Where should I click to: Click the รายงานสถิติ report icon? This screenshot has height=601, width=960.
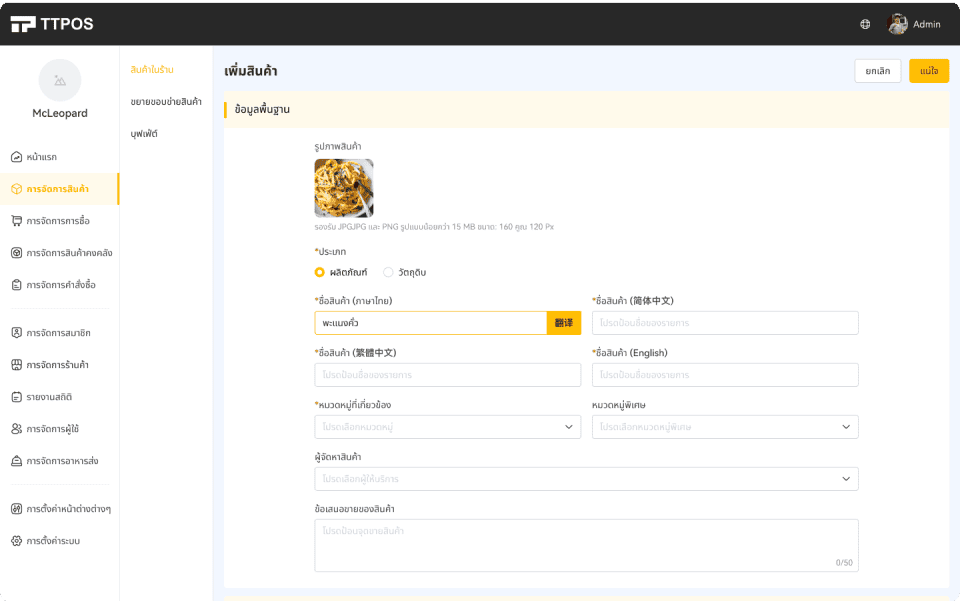tap(17, 397)
